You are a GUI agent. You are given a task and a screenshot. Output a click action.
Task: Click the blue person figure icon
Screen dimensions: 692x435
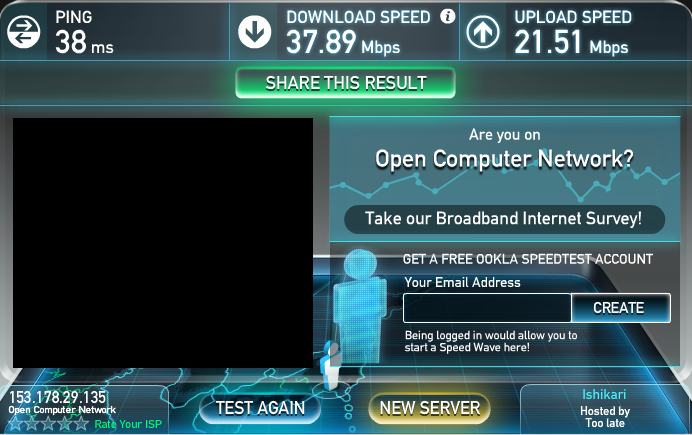pos(360,304)
